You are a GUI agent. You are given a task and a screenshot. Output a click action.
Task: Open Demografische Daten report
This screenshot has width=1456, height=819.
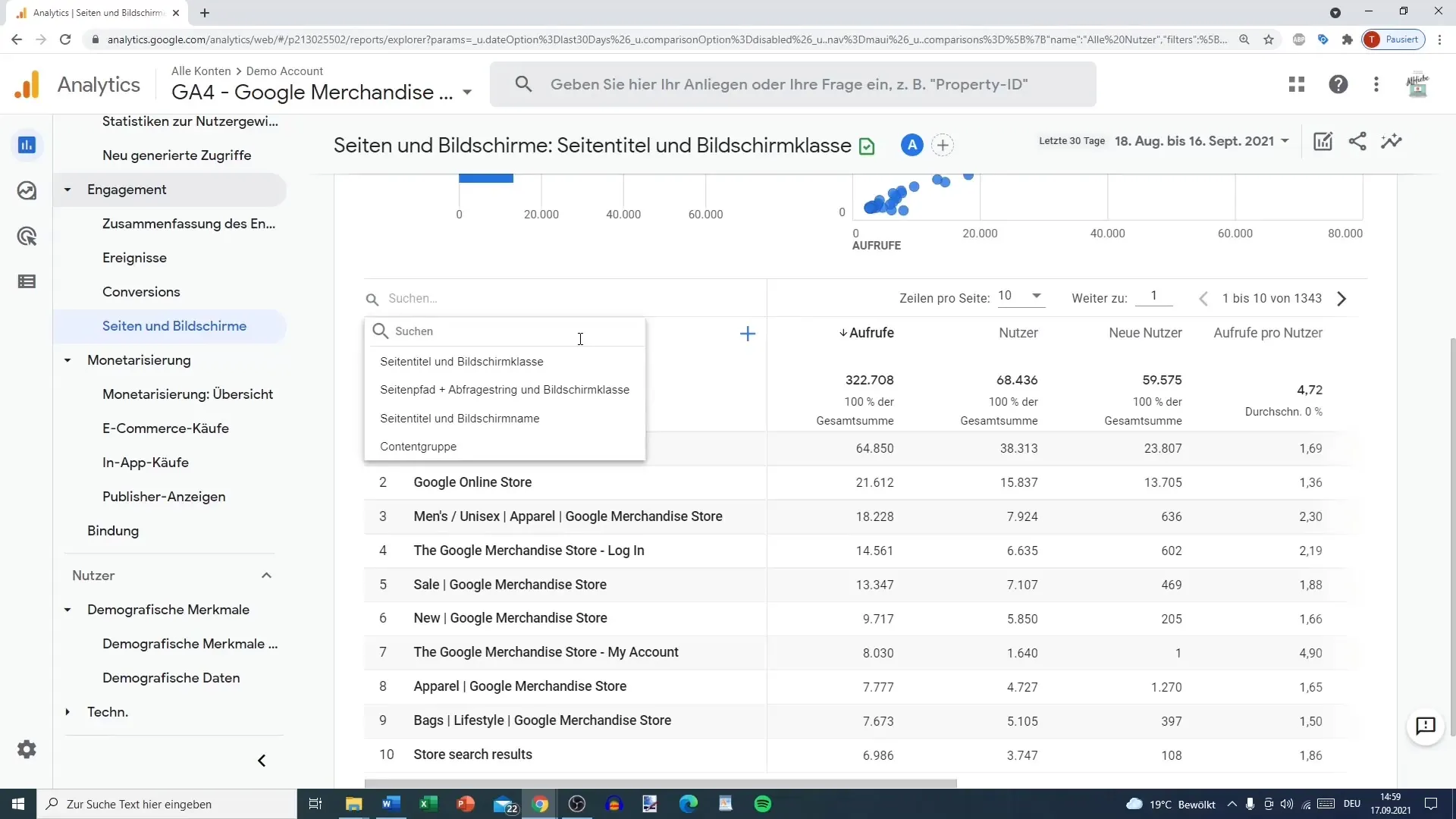[171, 678]
